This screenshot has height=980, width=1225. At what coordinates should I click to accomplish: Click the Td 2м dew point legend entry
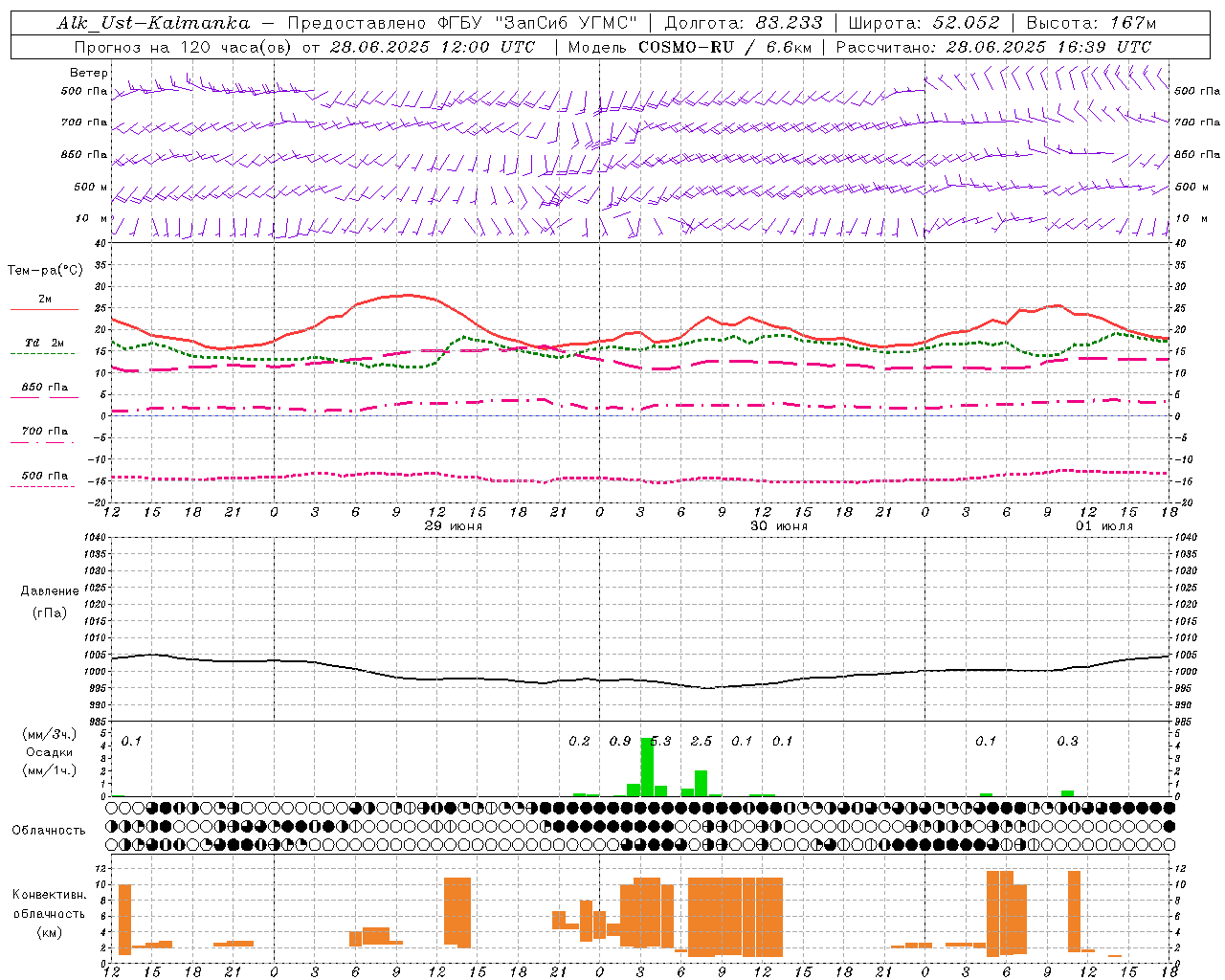tap(45, 343)
